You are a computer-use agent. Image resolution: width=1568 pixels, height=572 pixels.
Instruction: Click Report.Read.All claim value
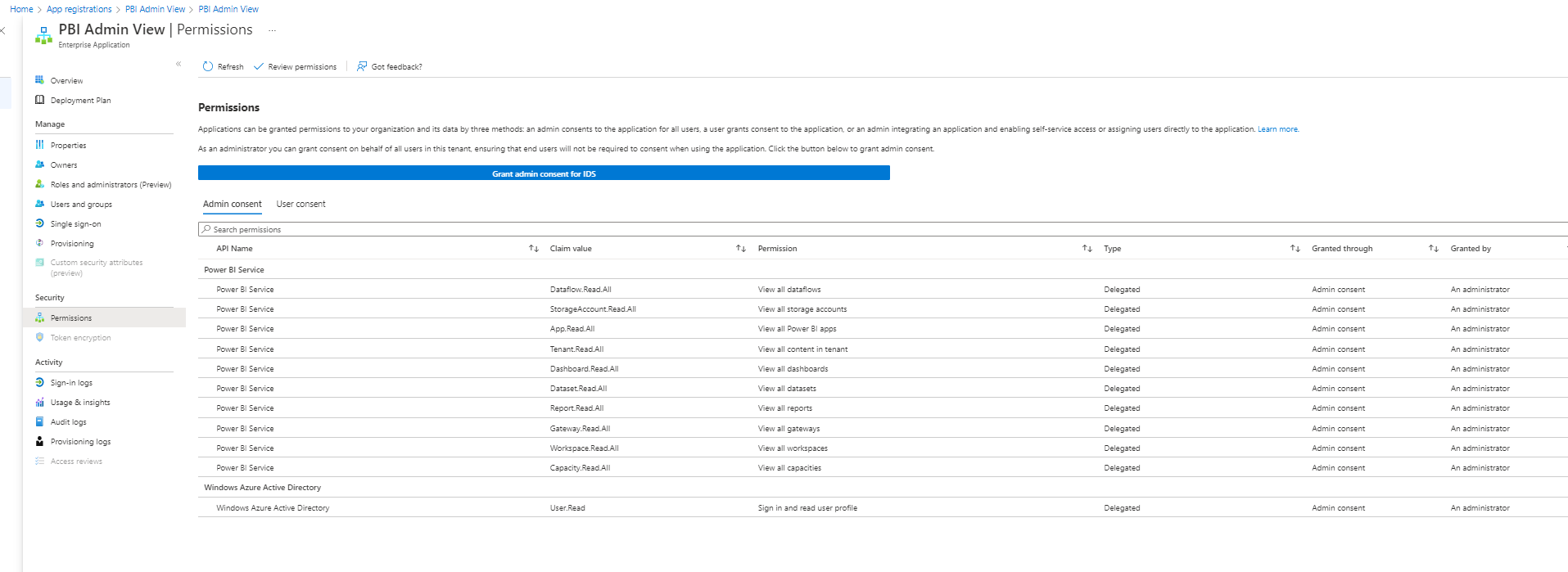[x=576, y=408]
